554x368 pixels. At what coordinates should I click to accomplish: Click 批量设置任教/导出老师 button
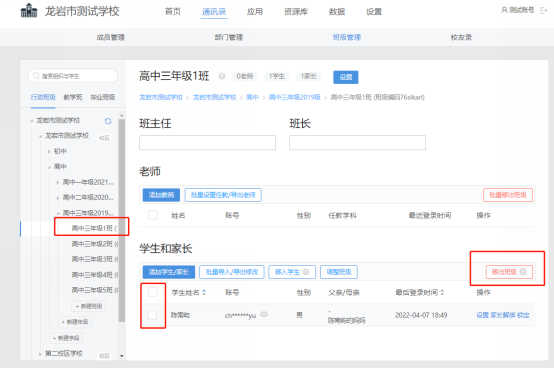(x=223, y=195)
